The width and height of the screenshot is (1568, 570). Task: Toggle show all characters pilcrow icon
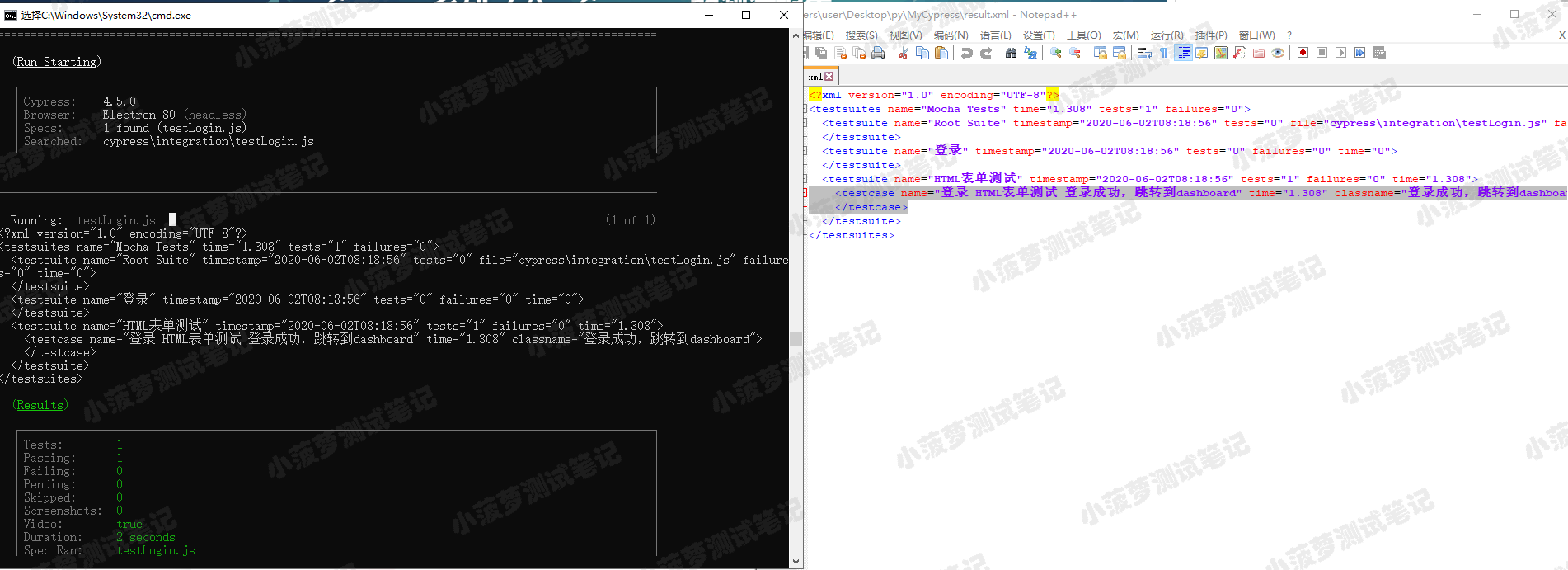pyautogui.click(x=1163, y=53)
